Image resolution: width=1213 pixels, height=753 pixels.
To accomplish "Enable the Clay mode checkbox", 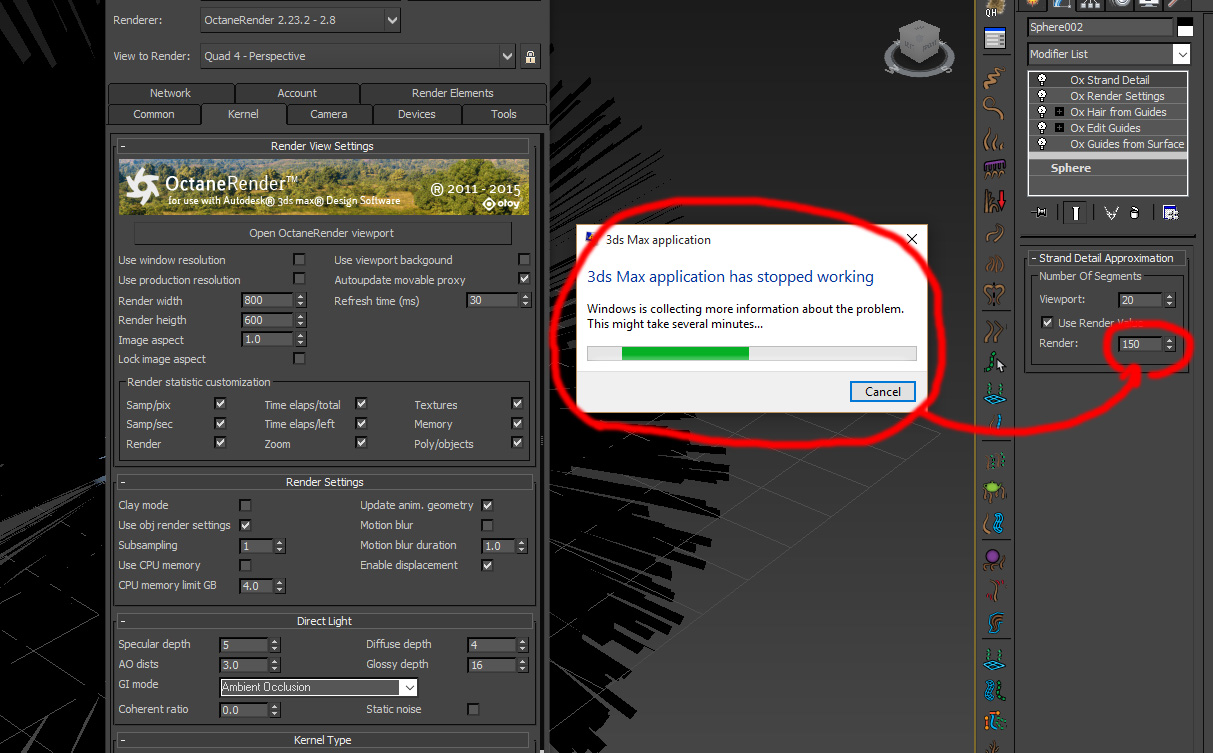I will pyautogui.click(x=245, y=506).
